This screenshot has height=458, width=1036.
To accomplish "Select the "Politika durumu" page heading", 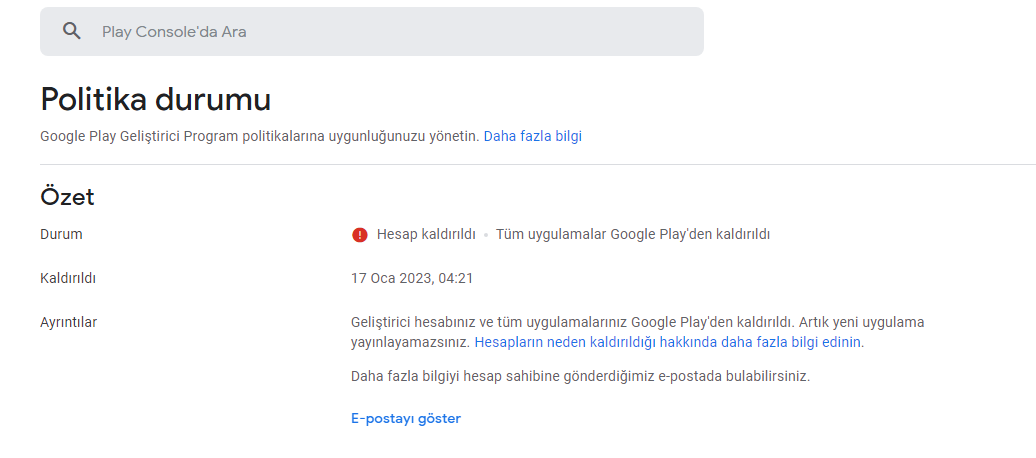I will tap(155, 100).
